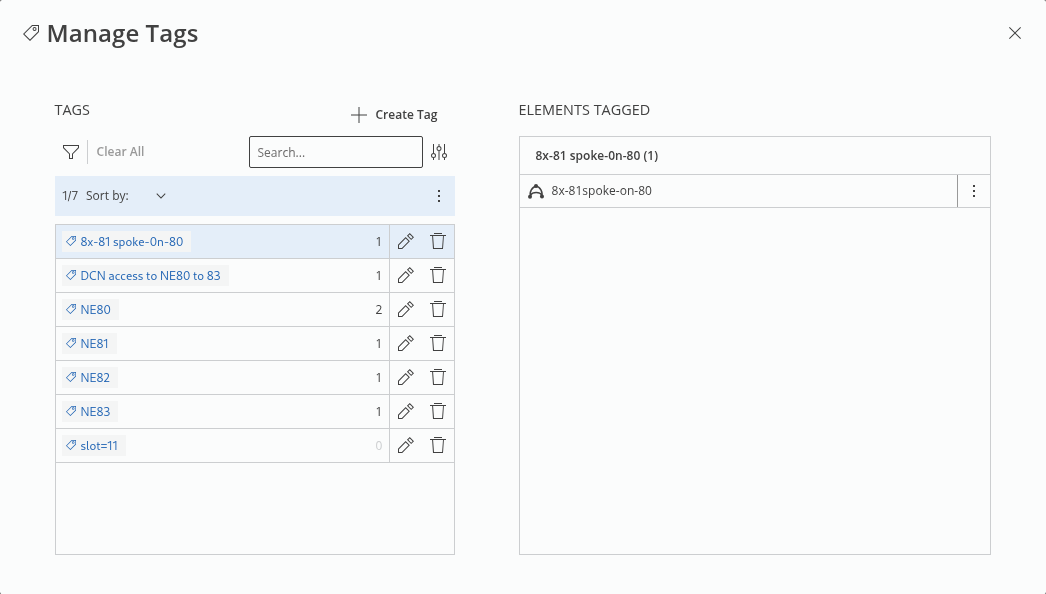Delete the NE83 tag

437,412
